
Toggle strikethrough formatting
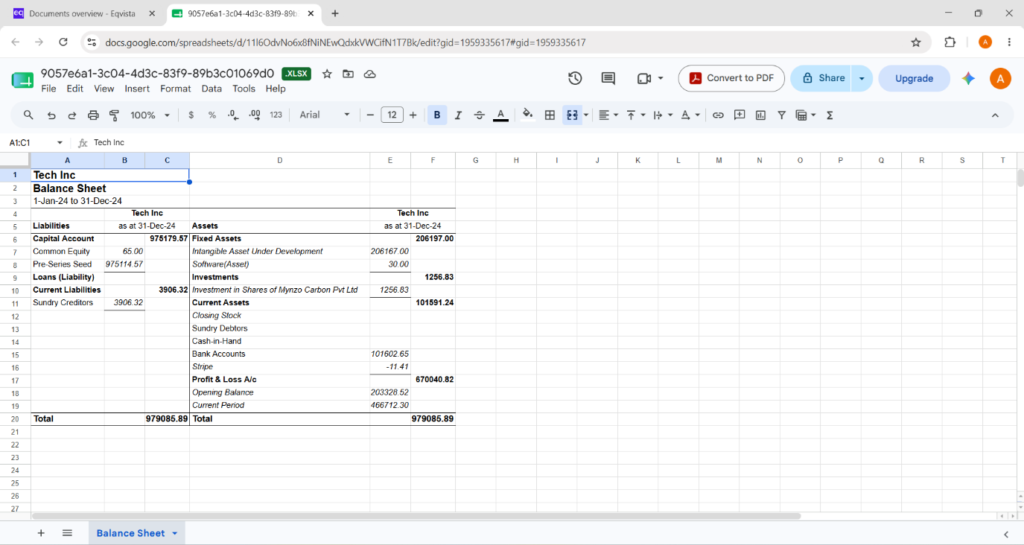pyautogui.click(x=479, y=115)
